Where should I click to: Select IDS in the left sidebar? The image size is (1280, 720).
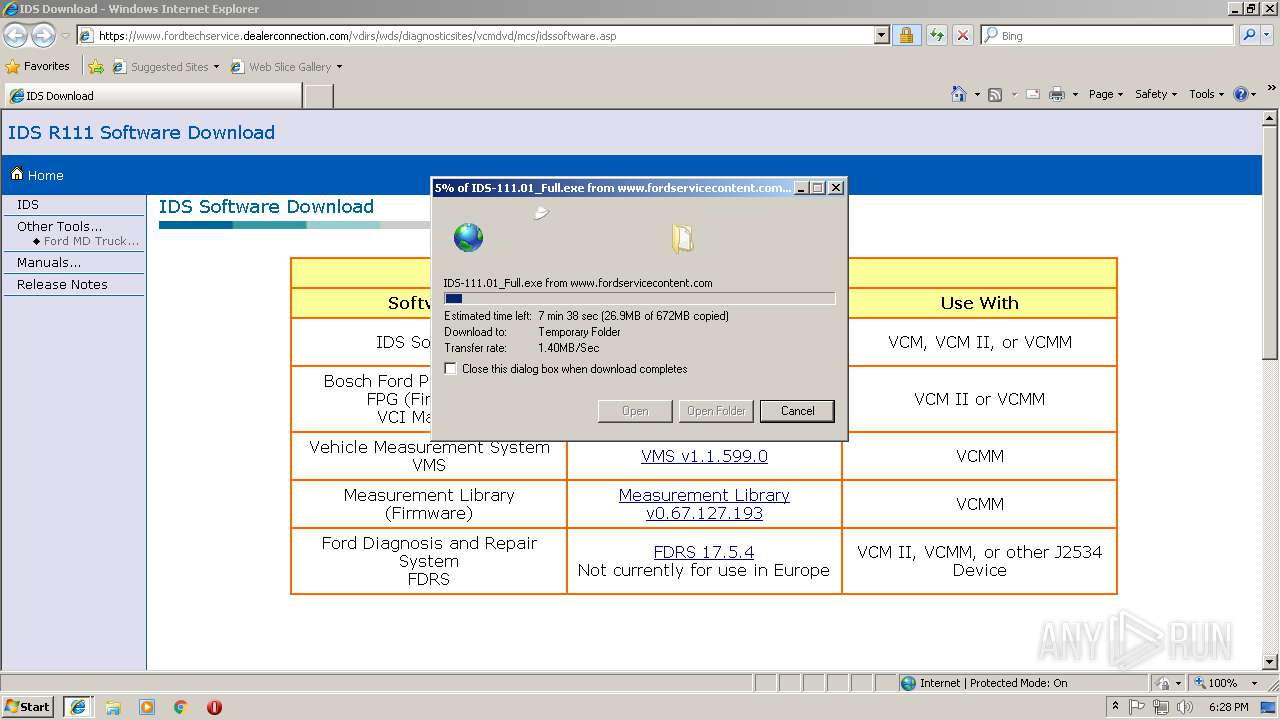28,204
